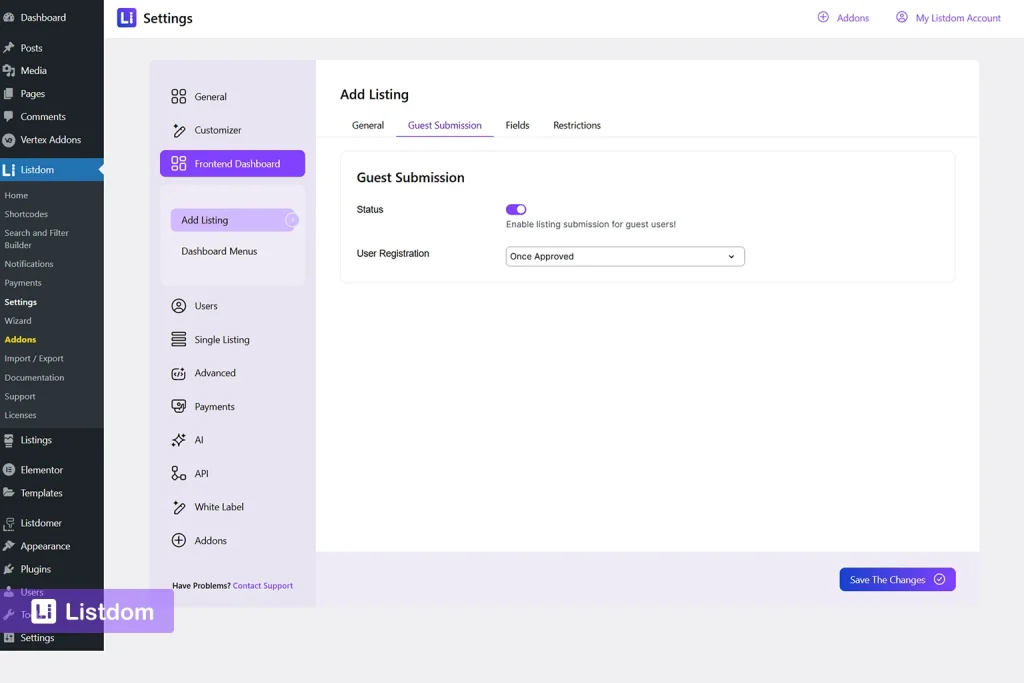Switch to the General tab

[x=368, y=125]
